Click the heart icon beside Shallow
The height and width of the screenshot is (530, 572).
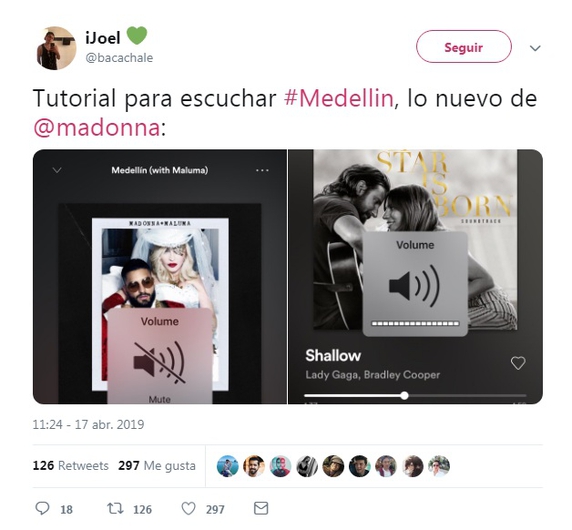coord(518,363)
